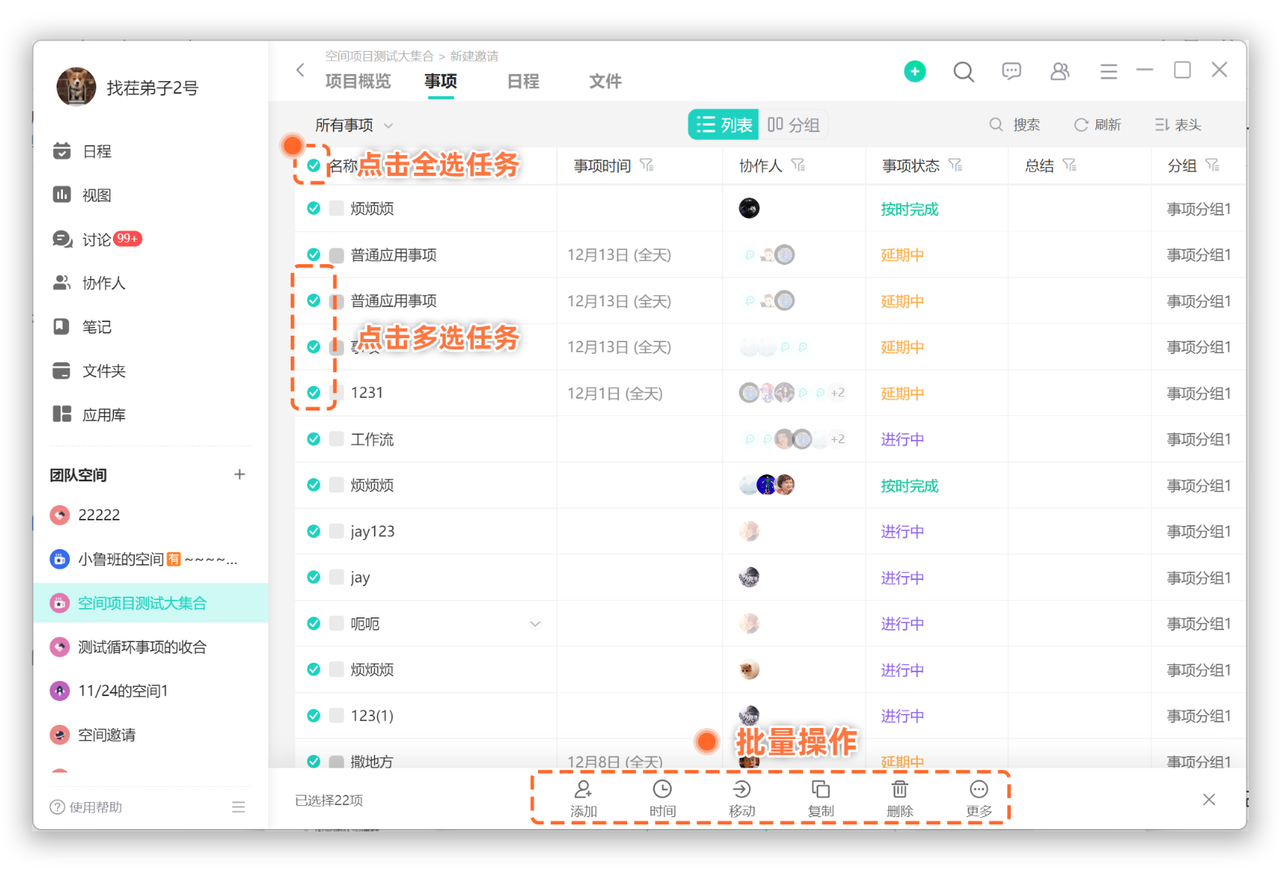Switch to 分组 view mode
The image size is (1280, 872).
(794, 125)
